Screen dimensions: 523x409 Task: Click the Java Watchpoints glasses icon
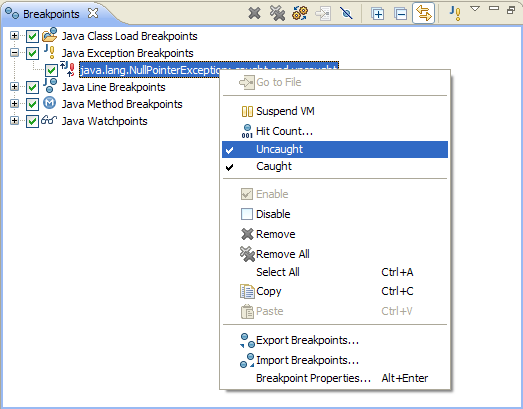[49, 120]
